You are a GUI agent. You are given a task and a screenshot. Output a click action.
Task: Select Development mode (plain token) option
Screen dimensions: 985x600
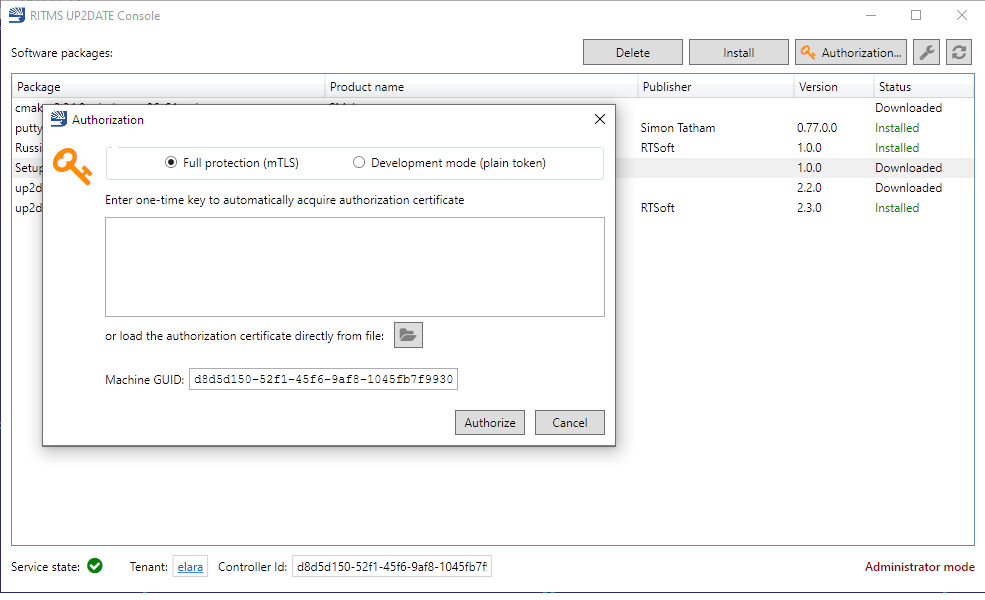click(x=359, y=163)
